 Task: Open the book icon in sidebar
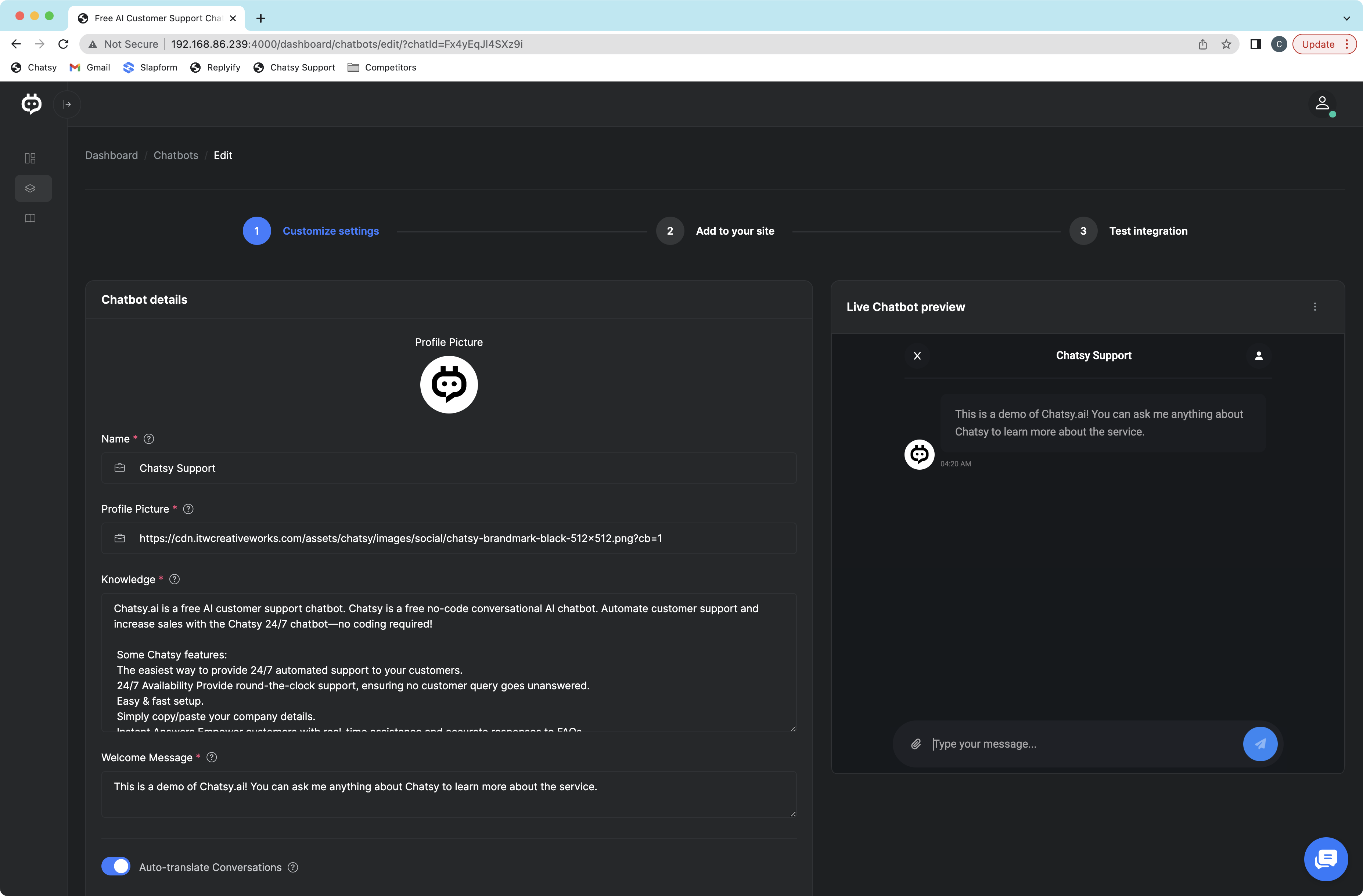(x=30, y=218)
